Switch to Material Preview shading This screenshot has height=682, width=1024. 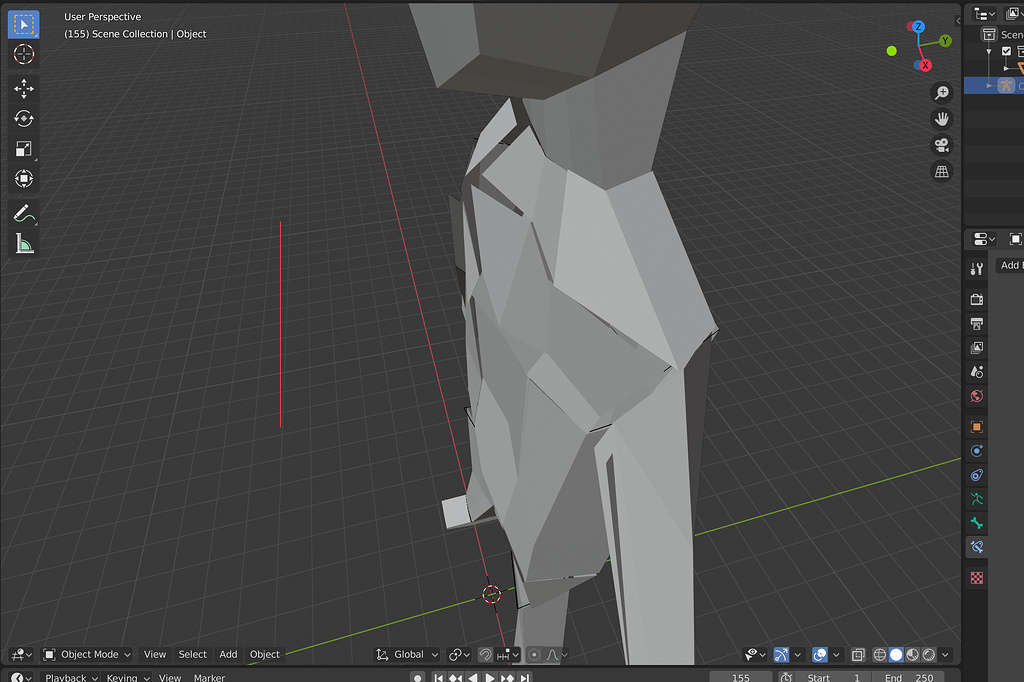click(912, 655)
